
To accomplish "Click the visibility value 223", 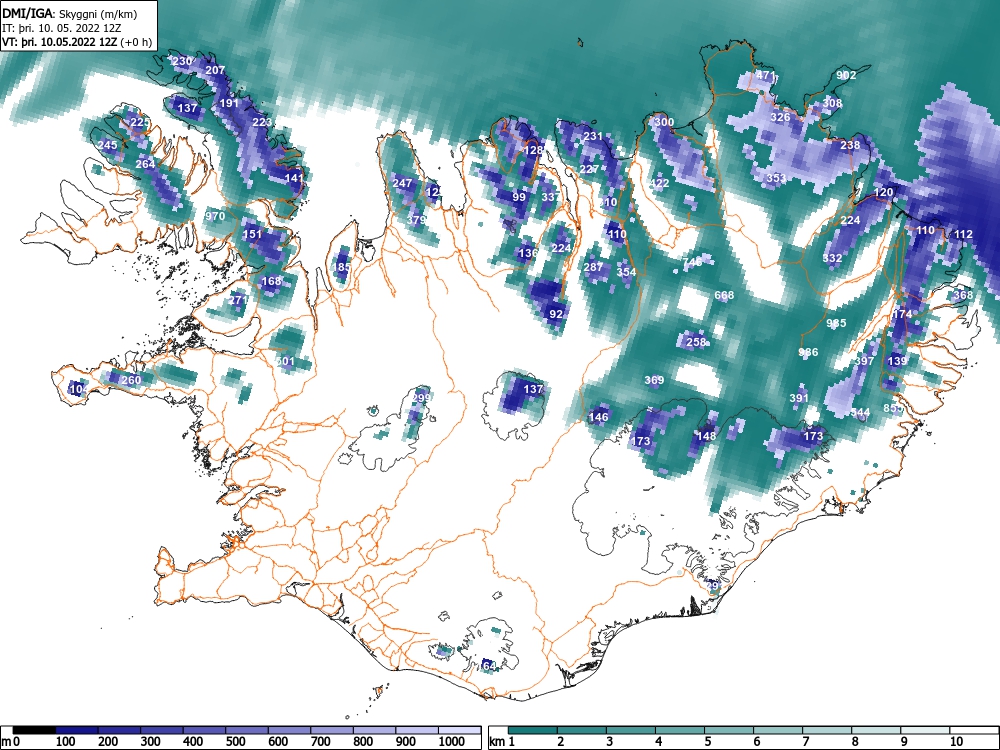I will point(262,122).
